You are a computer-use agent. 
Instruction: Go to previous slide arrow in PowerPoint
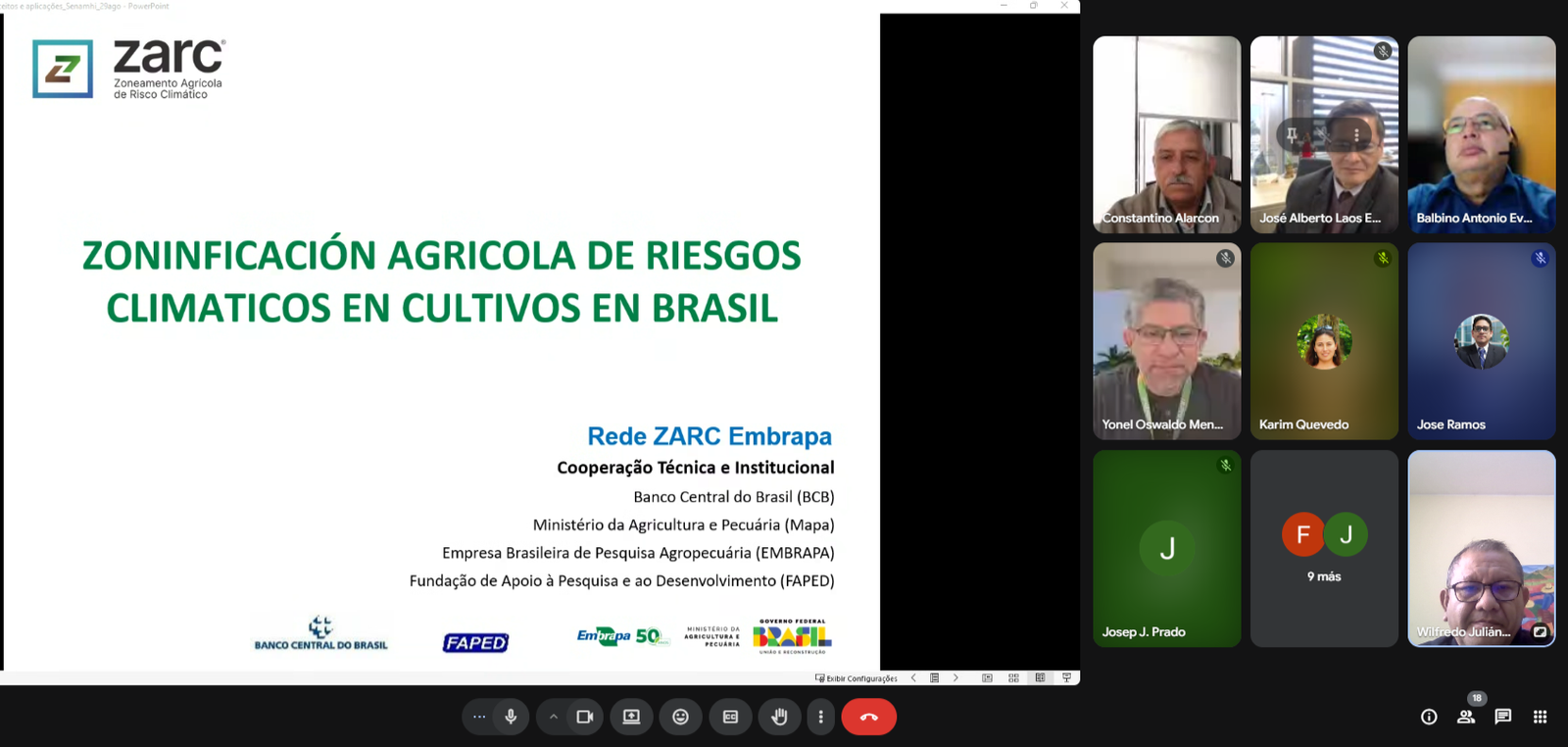913,677
